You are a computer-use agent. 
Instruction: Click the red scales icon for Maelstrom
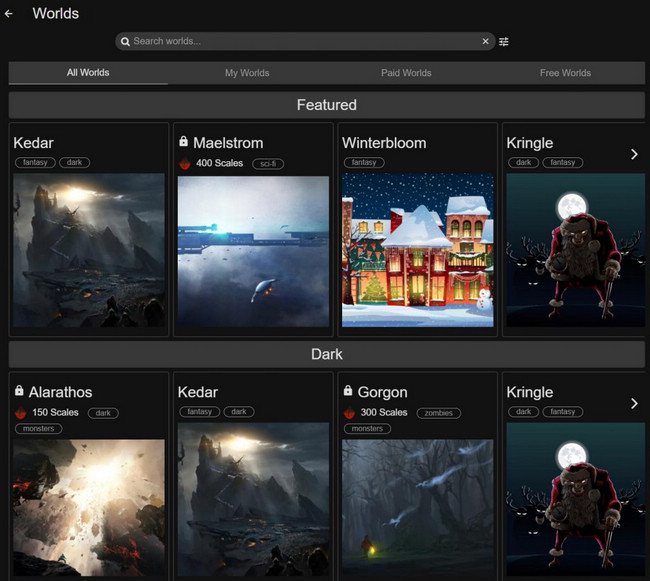[x=184, y=163]
